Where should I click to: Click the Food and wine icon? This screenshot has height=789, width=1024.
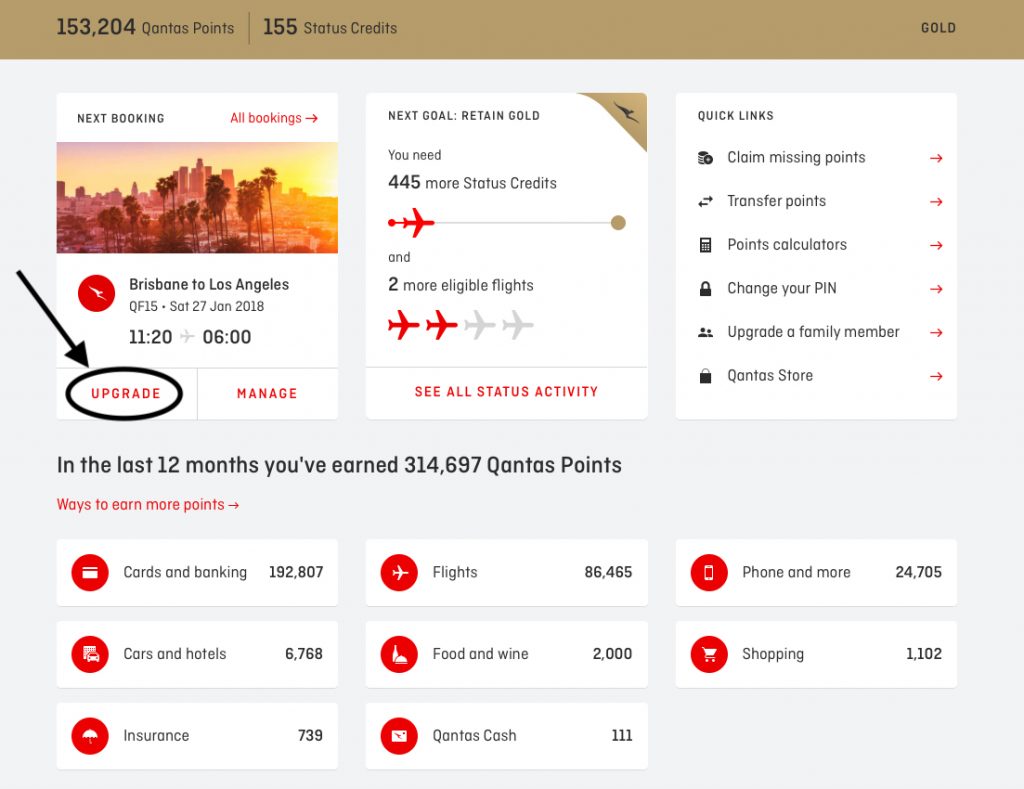point(399,654)
